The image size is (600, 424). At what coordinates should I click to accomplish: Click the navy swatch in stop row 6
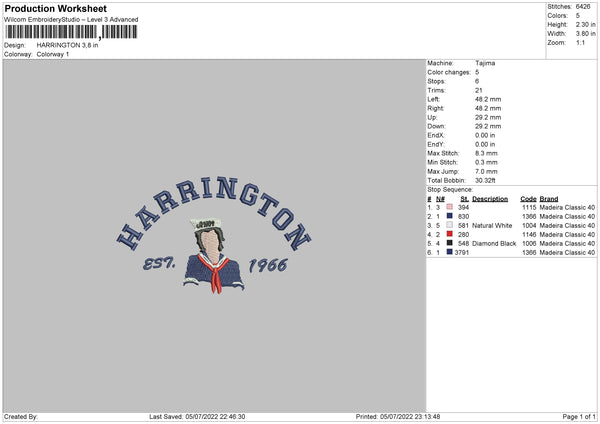coord(449,252)
